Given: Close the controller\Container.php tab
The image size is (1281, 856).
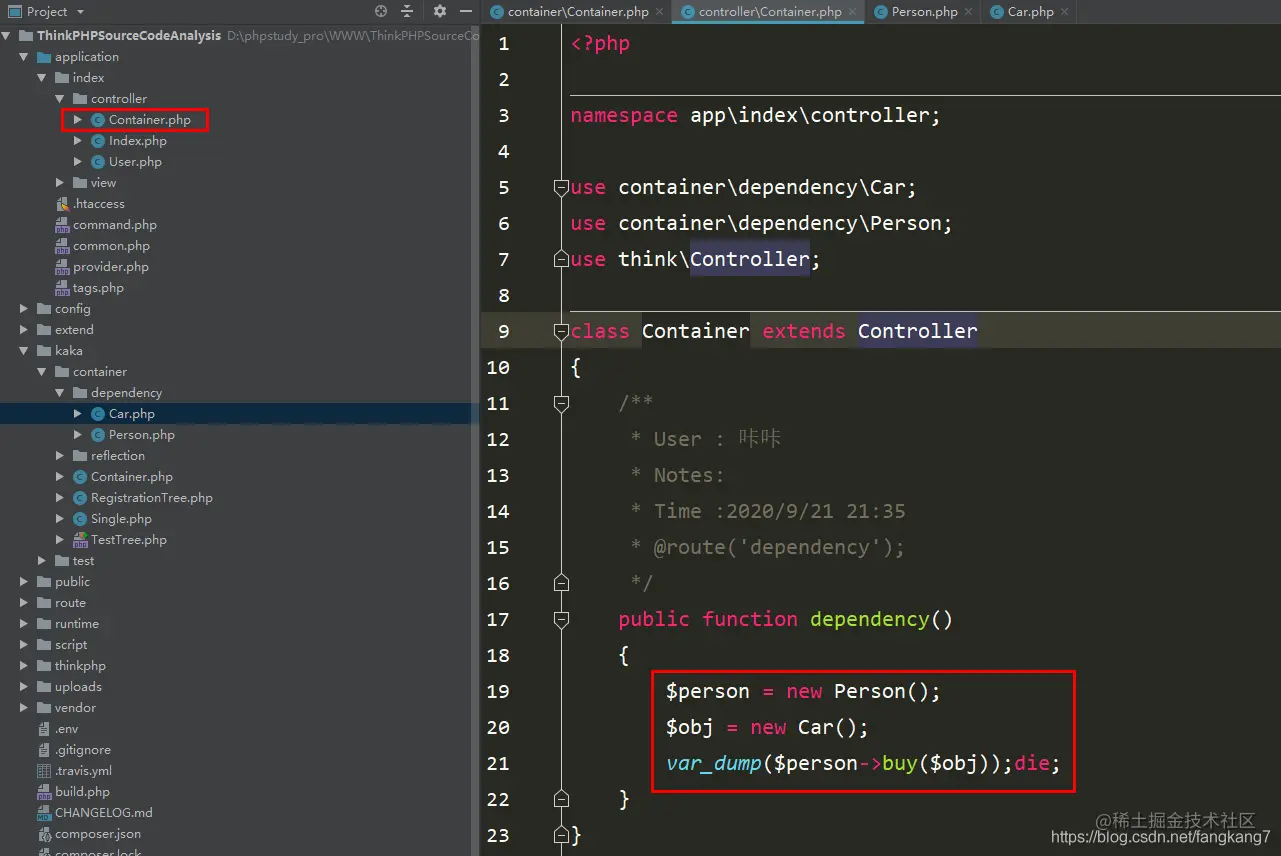Looking at the screenshot, I should pyautogui.click(x=852, y=12).
